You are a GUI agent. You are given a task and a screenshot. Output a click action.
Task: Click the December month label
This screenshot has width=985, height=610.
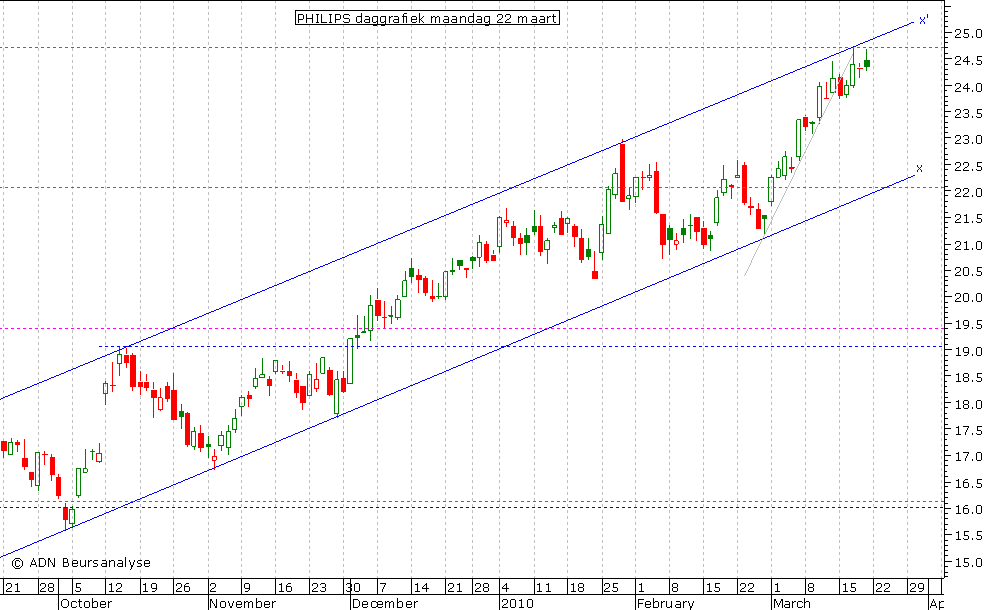pos(384,603)
